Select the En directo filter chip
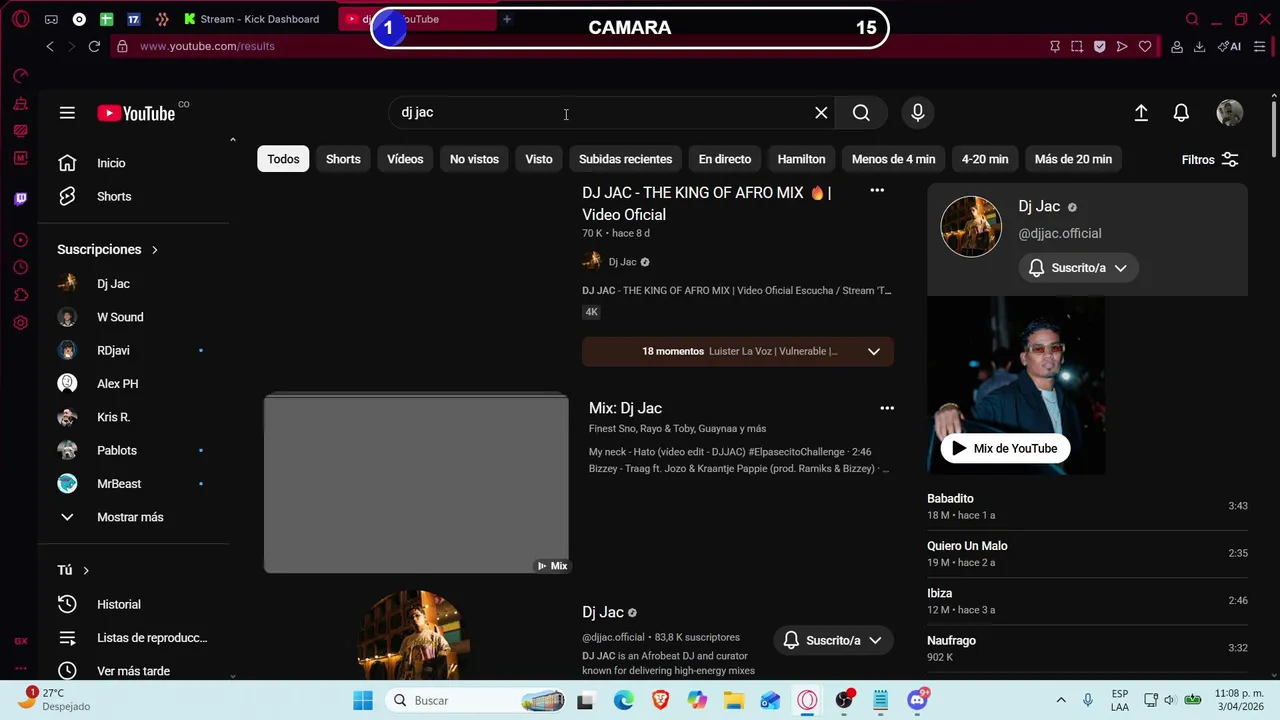 (x=725, y=159)
